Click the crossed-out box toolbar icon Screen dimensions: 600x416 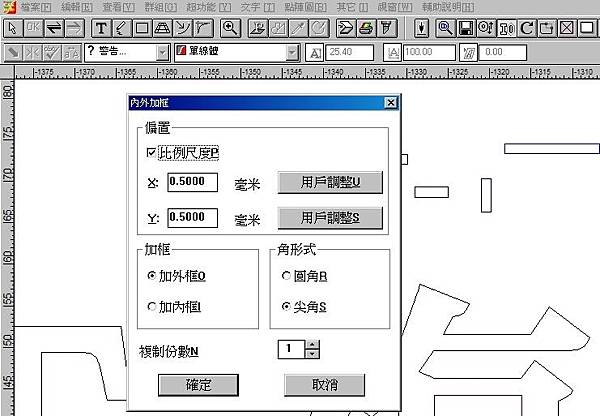click(567, 28)
